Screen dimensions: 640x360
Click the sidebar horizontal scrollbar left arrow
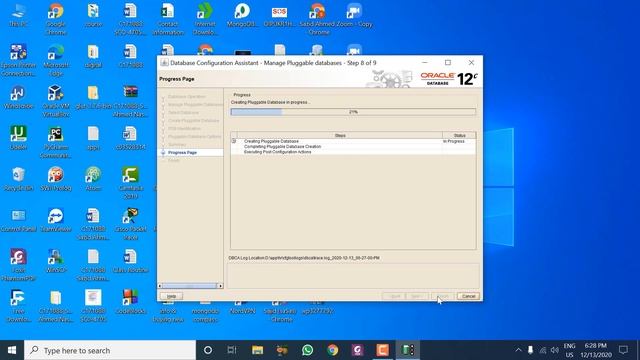click(160, 286)
